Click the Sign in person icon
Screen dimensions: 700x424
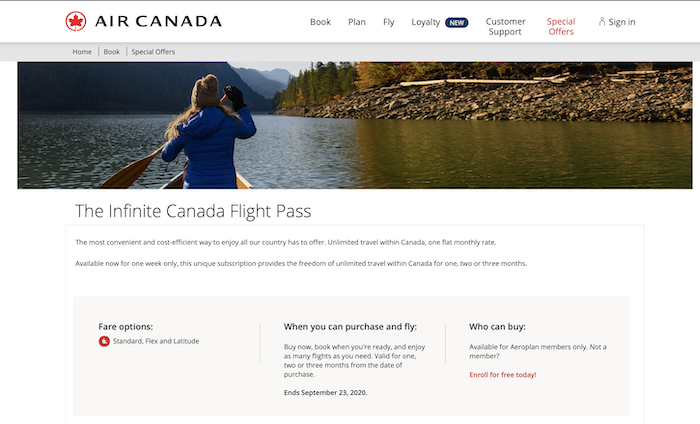point(602,21)
